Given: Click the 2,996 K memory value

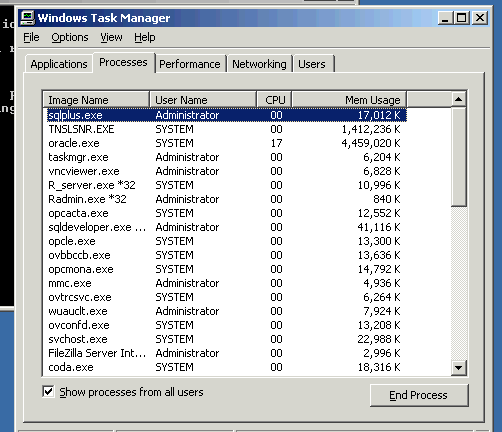Looking at the screenshot, I should (x=382, y=353).
